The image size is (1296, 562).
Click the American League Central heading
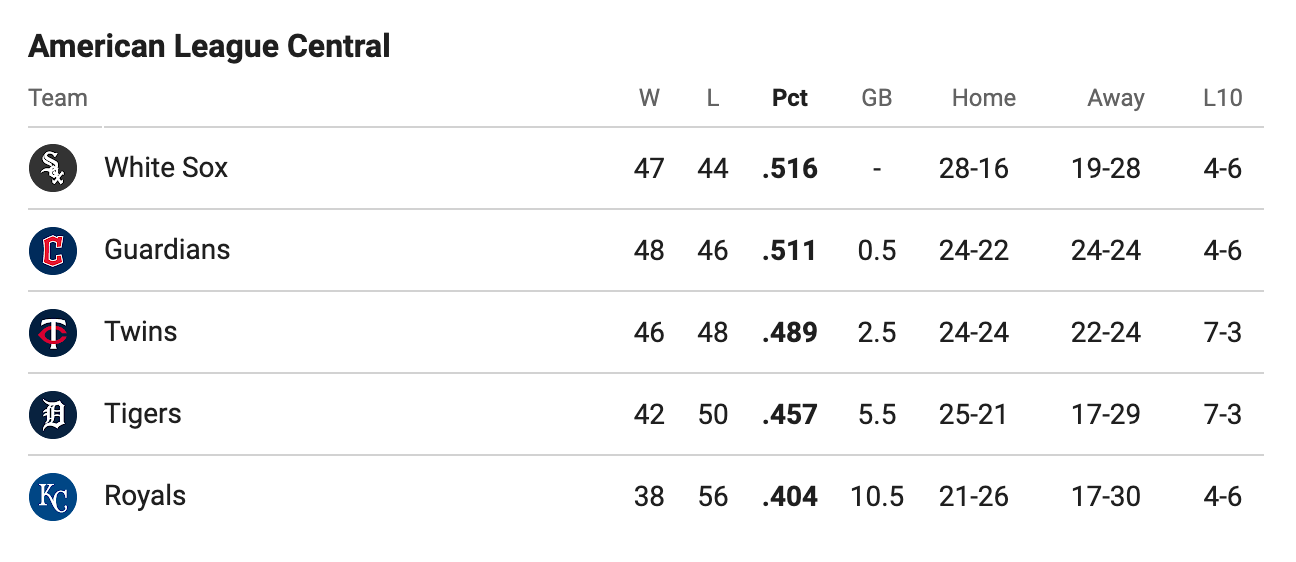point(209,46)
